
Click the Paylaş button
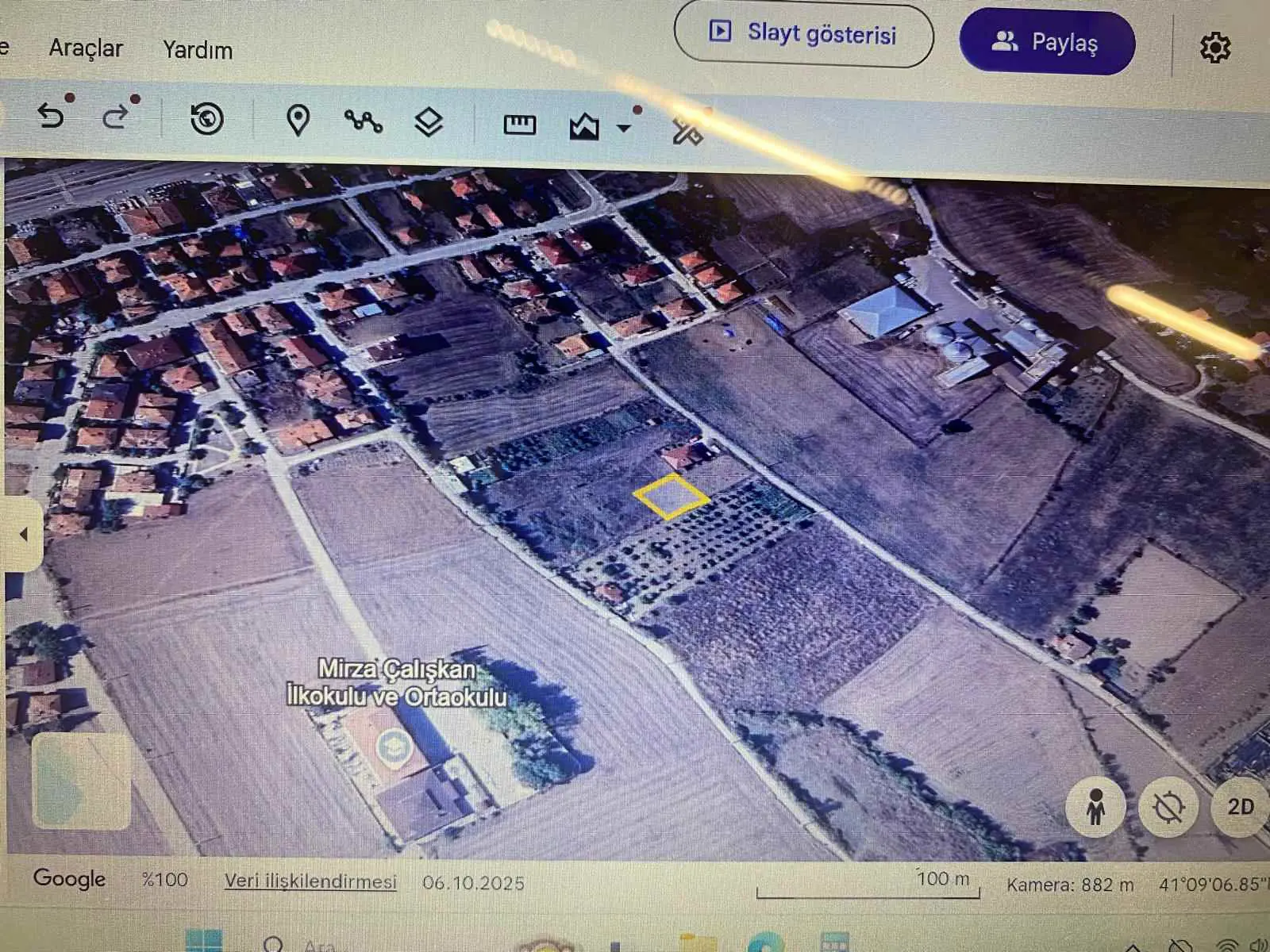click(1047, 42)
